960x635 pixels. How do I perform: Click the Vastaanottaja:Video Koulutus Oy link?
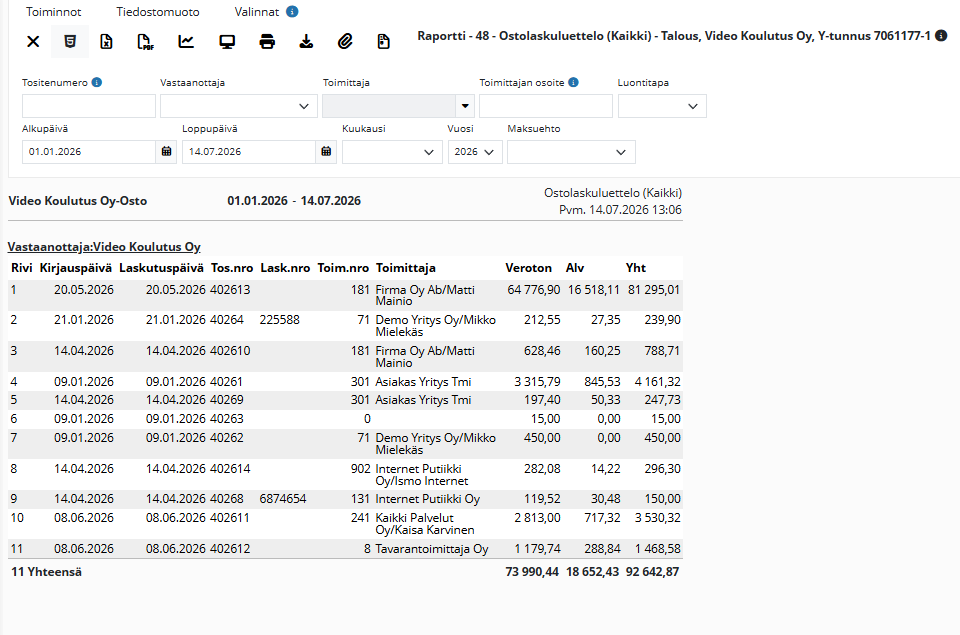[x=104, y=247]
